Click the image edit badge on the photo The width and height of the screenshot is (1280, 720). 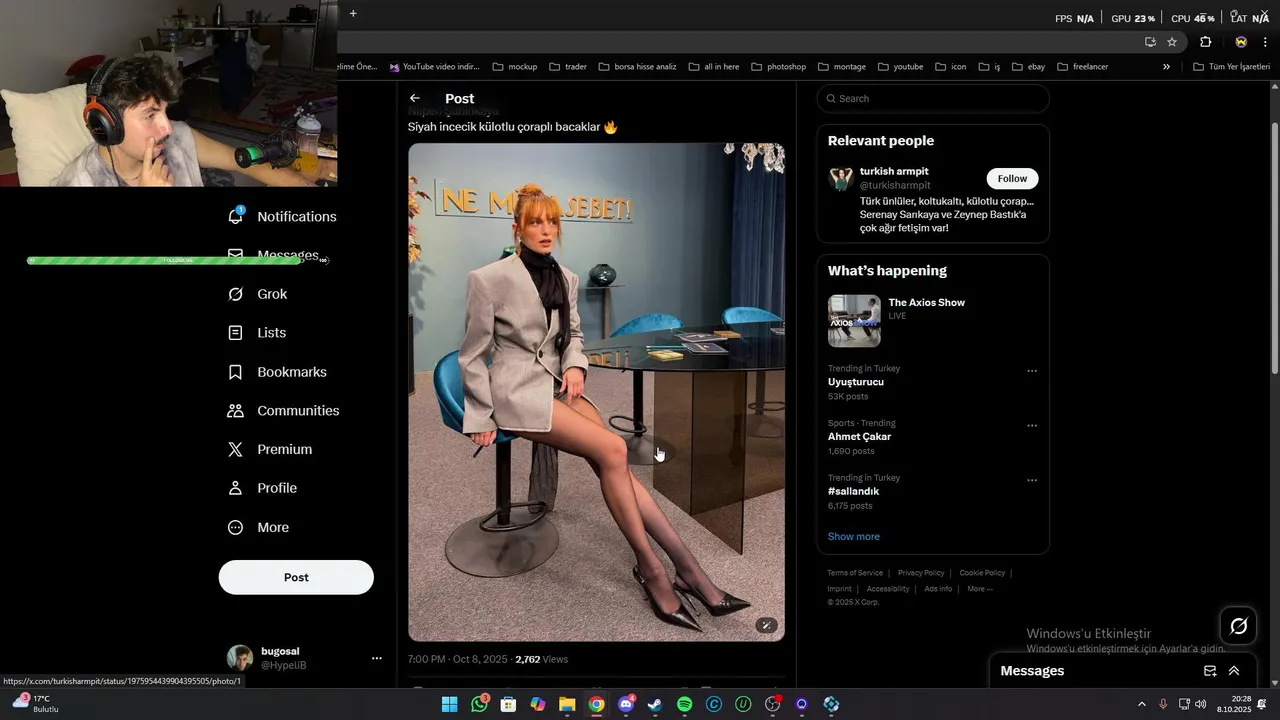point(766,625)
